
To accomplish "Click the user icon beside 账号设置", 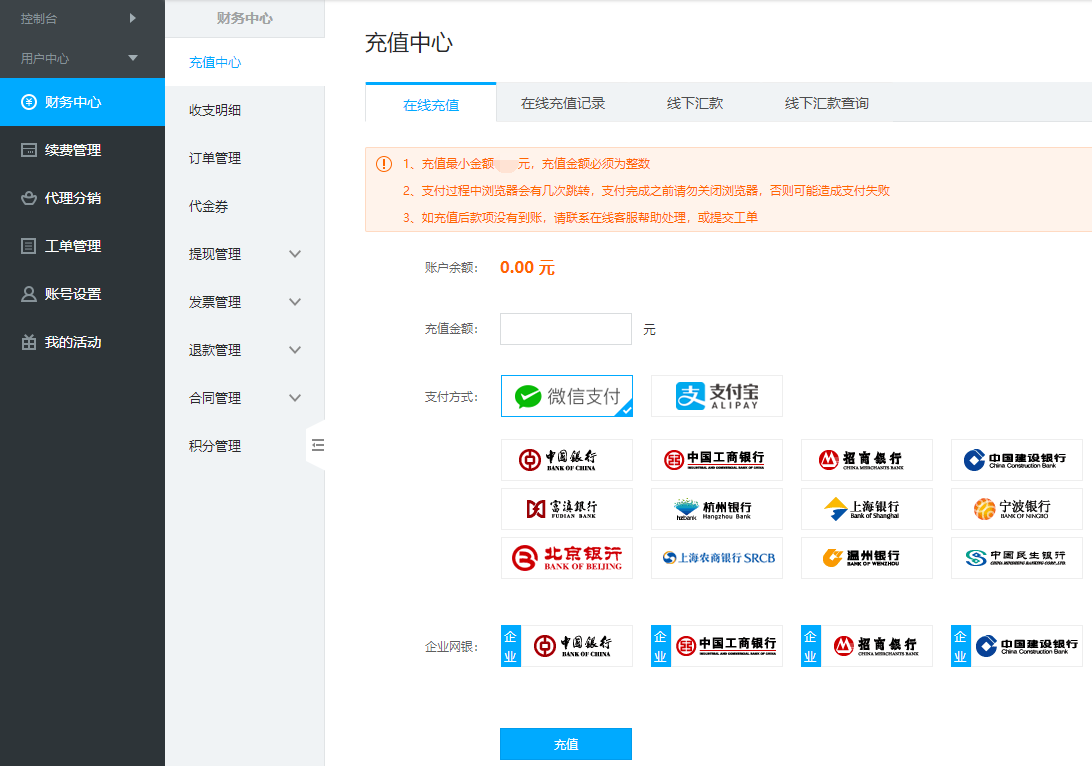I will [29, 294].
